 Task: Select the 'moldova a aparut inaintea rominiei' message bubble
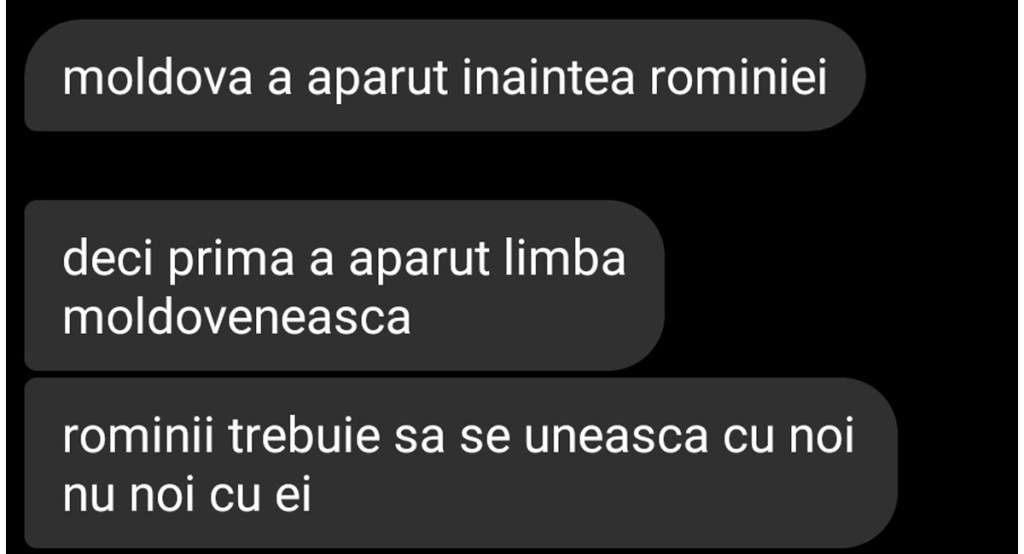pyautogui.click(x=445, y=75)
